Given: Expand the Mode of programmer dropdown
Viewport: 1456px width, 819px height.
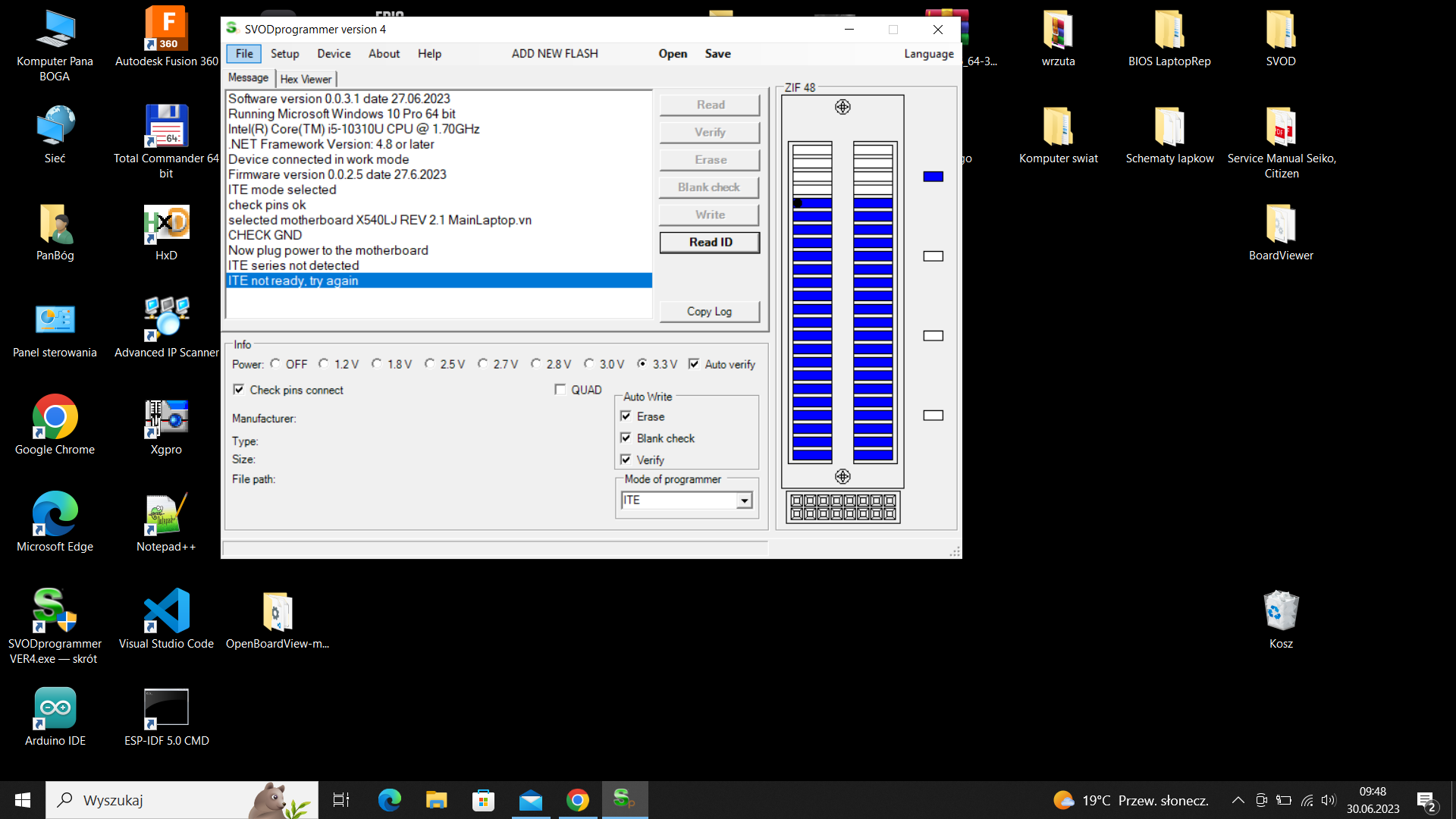Looking at the screenshot, I should [x=745, y=500].
